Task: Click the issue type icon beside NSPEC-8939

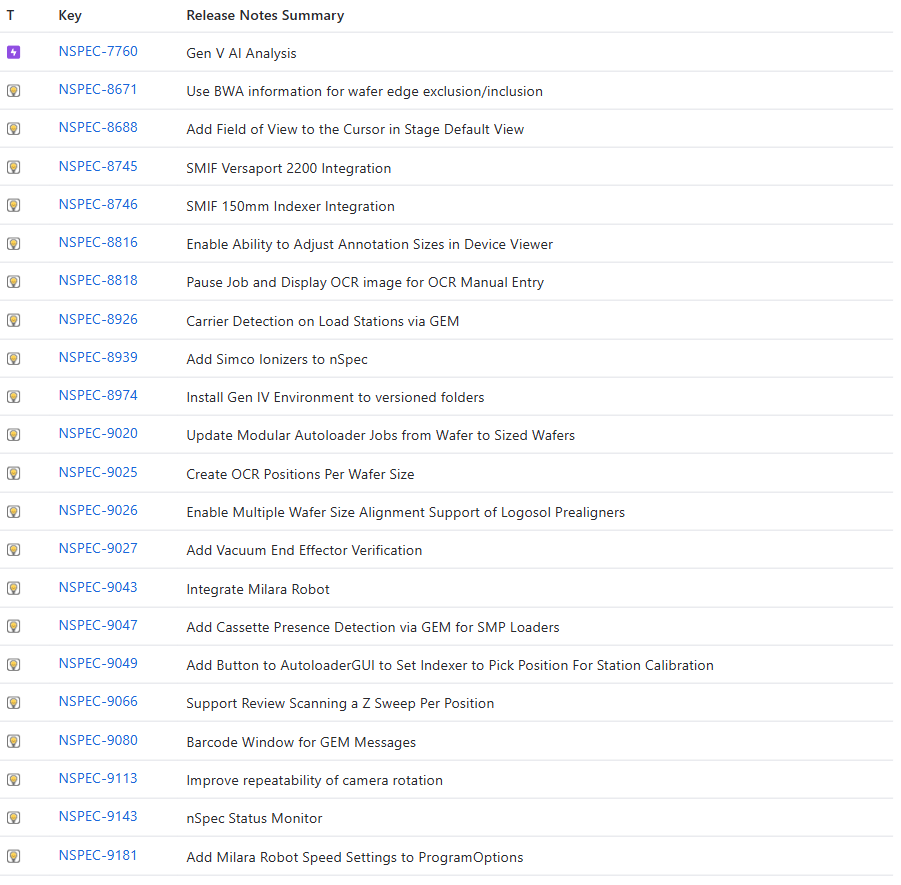Action: tap(13, 358)
